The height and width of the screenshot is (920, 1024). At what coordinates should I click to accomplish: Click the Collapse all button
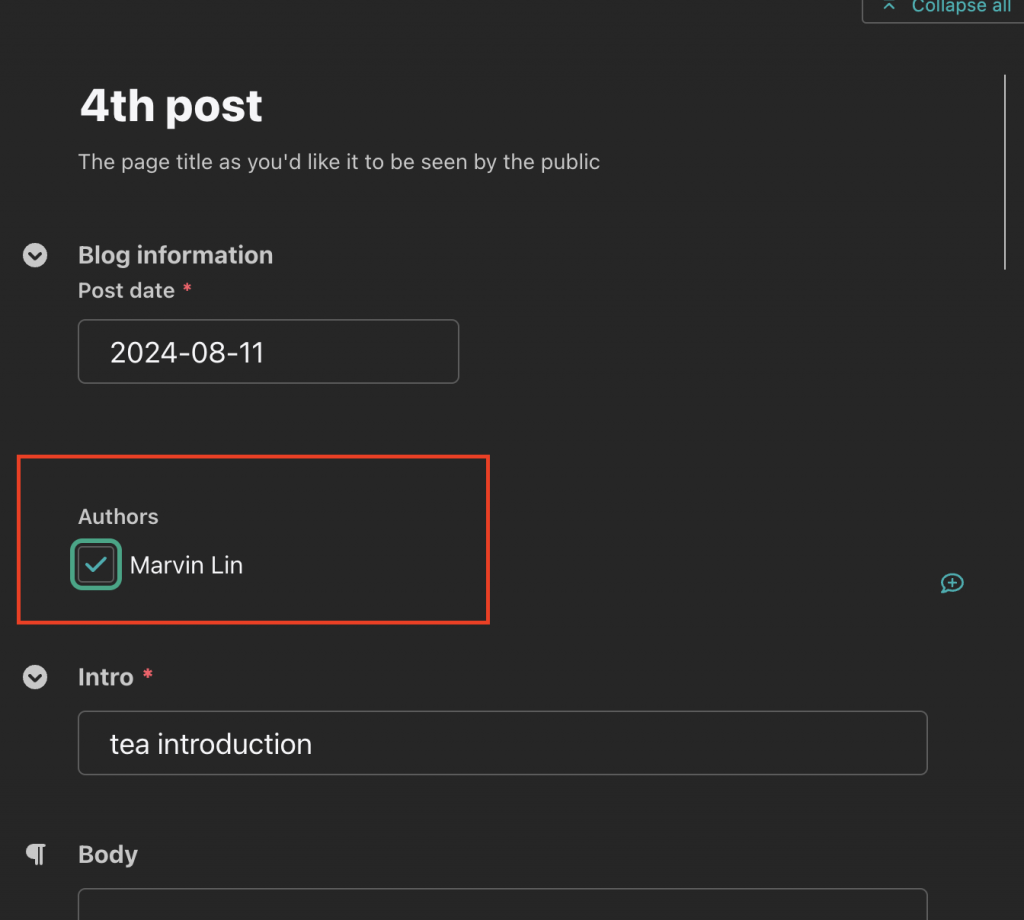tap(943, 8)
